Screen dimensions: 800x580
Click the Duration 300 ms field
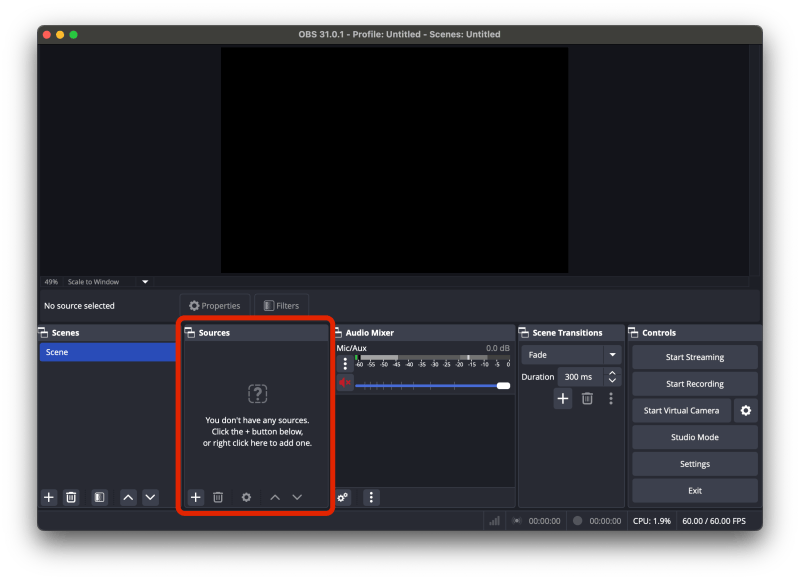[x=581, y=377]
